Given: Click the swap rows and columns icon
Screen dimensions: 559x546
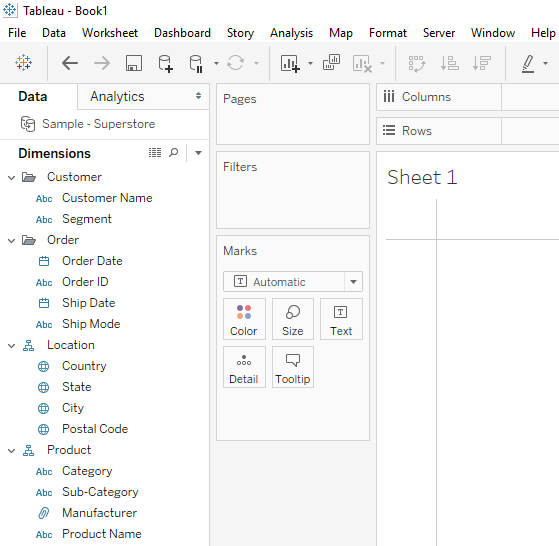Looking at the screenshot, I should coord(416,63).
